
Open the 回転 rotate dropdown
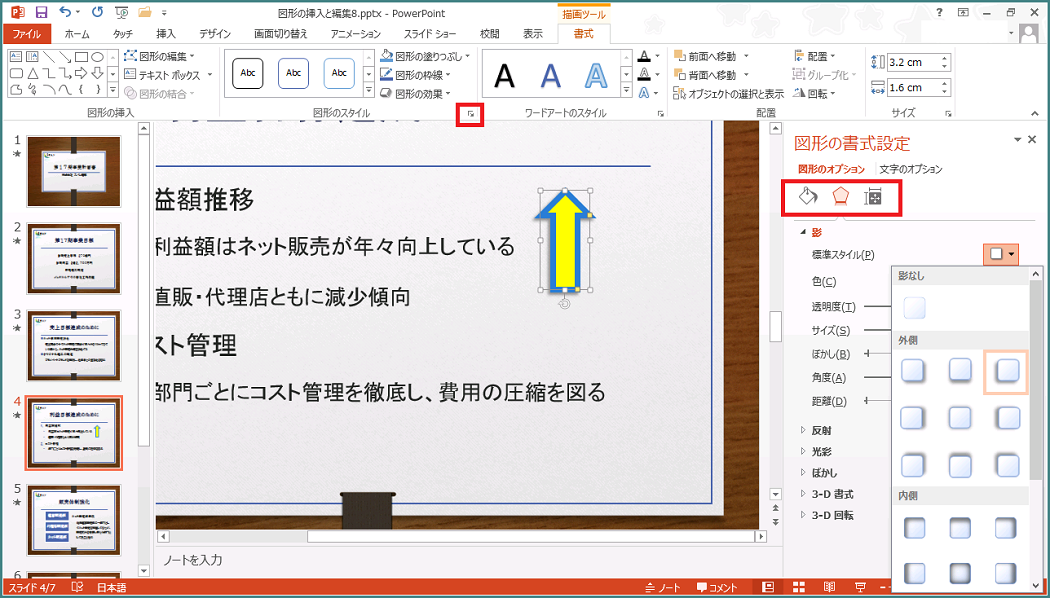pos(815,94)
